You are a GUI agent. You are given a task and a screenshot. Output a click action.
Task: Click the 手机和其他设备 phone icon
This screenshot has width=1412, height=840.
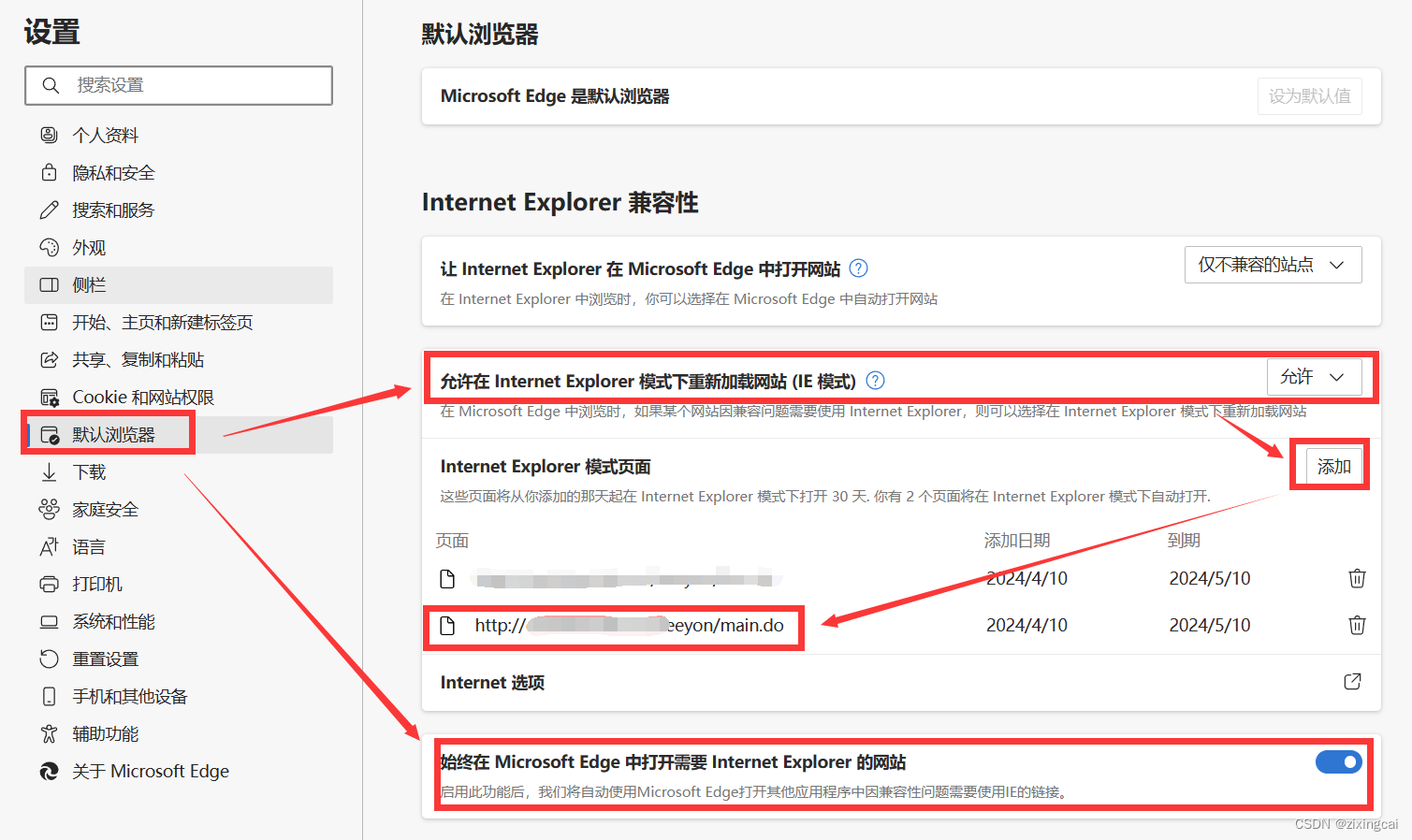[x=49, y=696]
